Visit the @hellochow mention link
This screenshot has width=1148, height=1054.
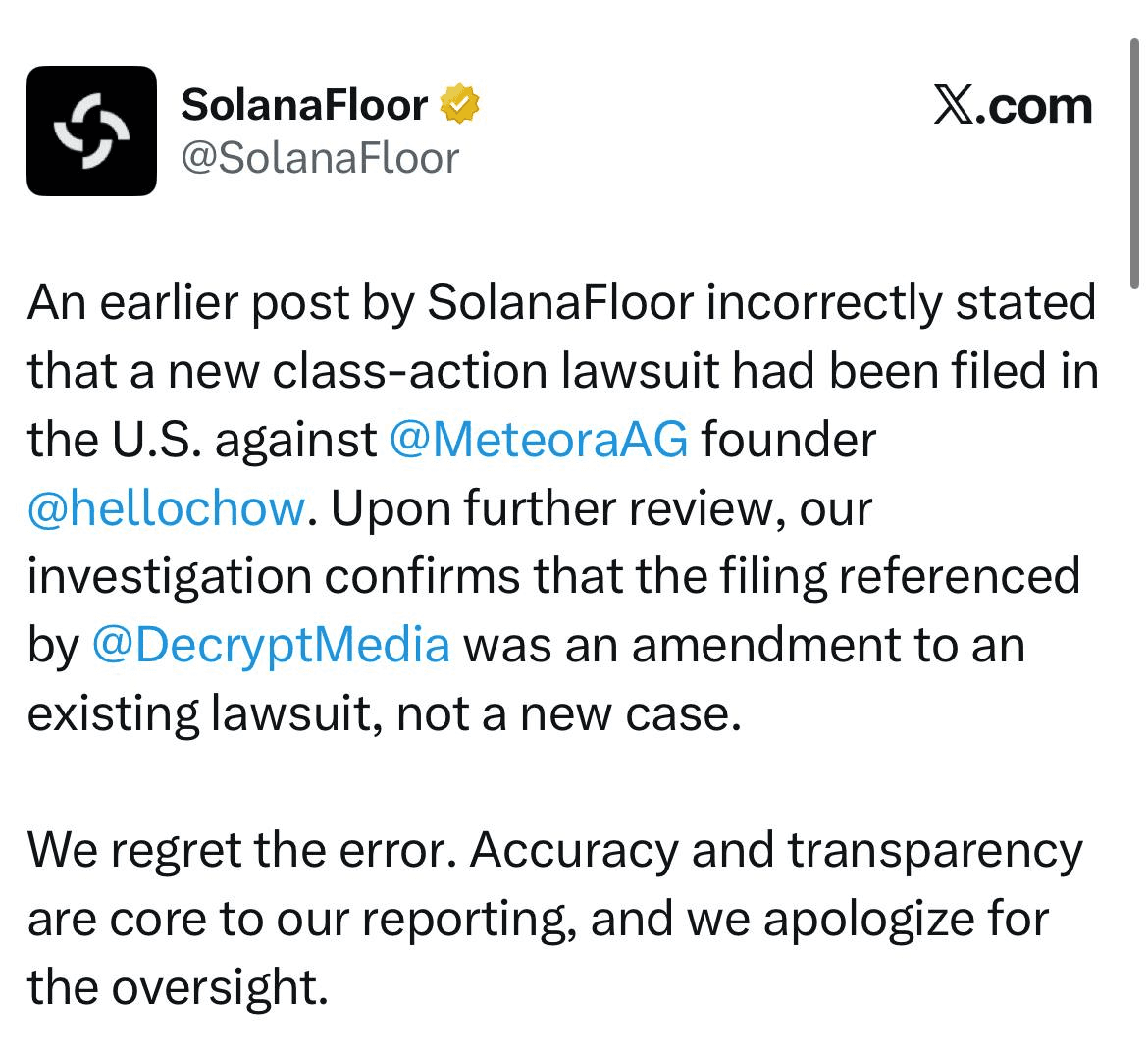[167, 507]
